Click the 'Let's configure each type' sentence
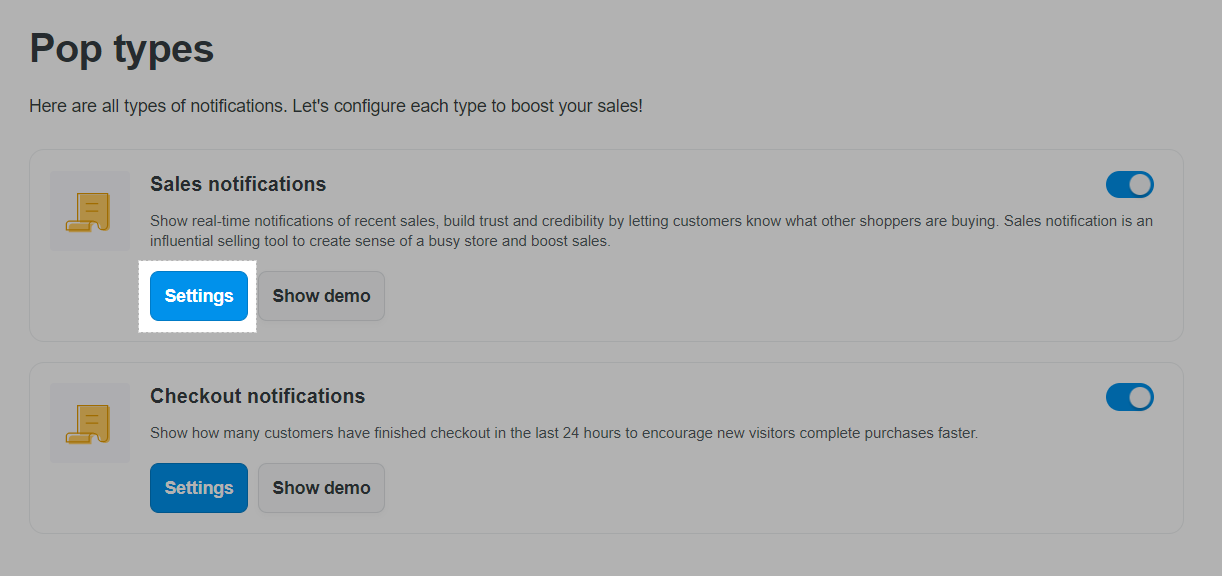Viewport: 1222px width, 576px height. coord(468,105)
